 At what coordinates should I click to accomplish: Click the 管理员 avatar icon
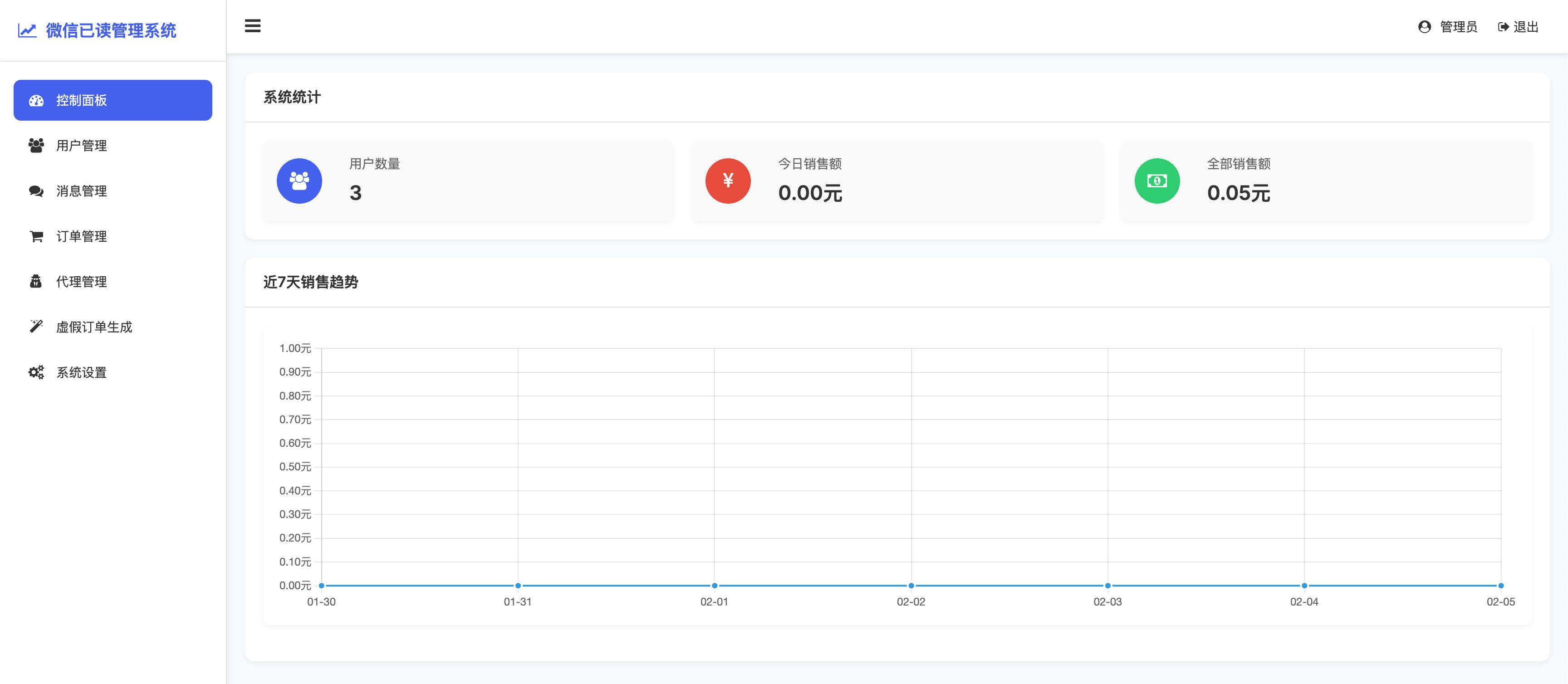pyautogui.click(x=1424, y=27)
